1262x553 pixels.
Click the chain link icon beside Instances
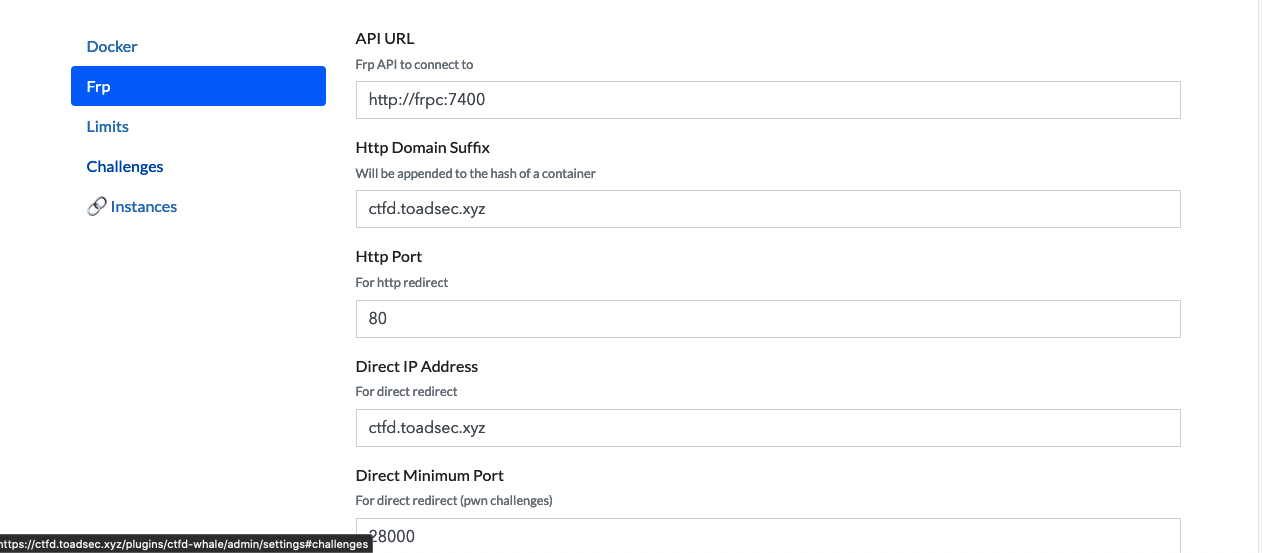click(97, 207)
